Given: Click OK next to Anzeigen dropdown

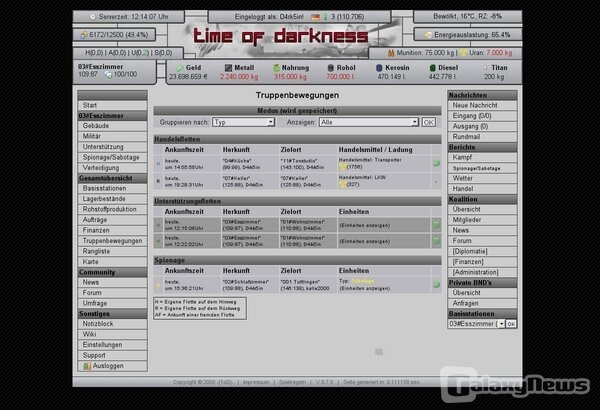Looking at the screenshot, I should point(429,123).
